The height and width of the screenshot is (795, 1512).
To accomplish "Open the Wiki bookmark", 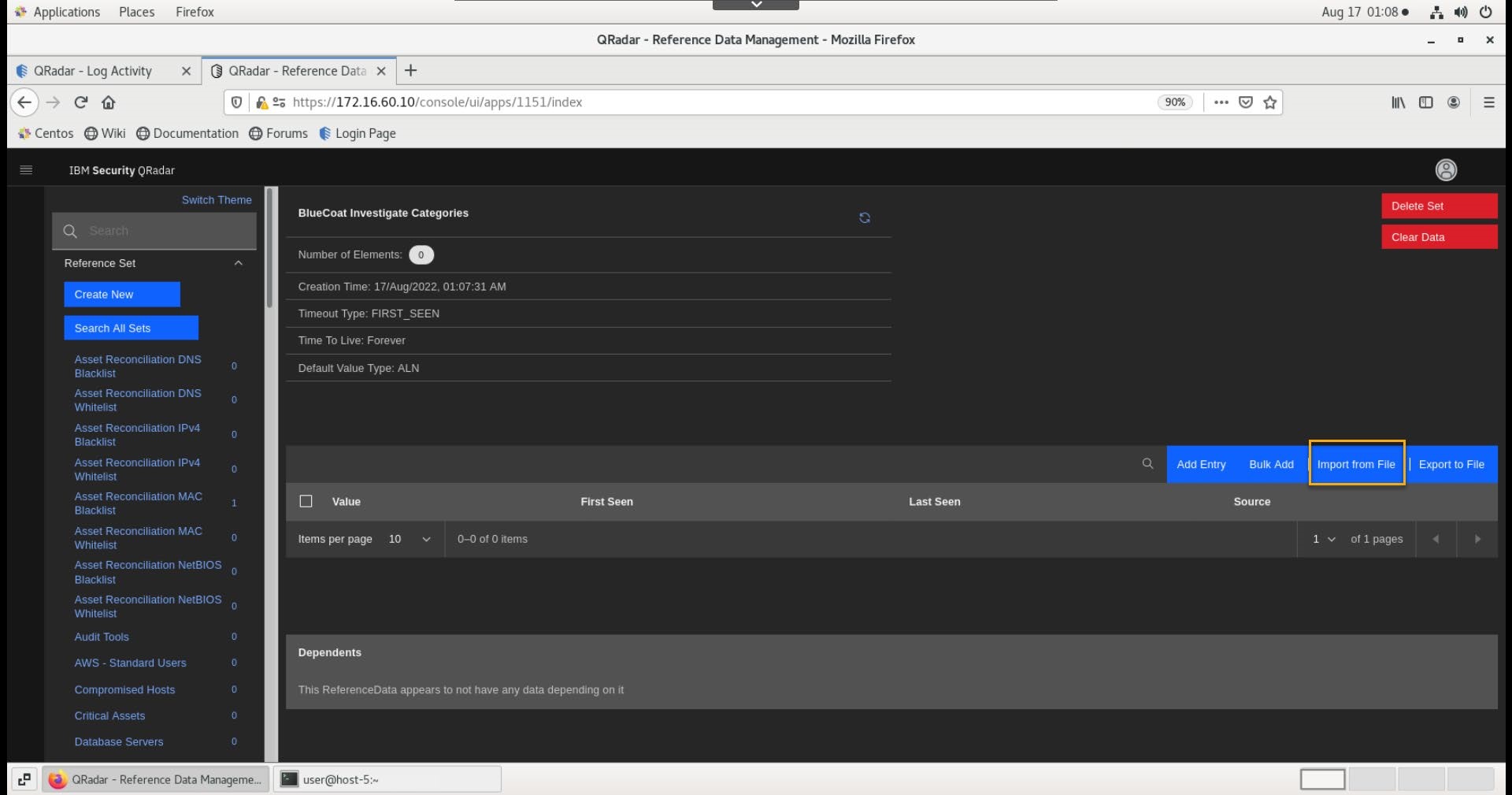I will coord(105,133).
